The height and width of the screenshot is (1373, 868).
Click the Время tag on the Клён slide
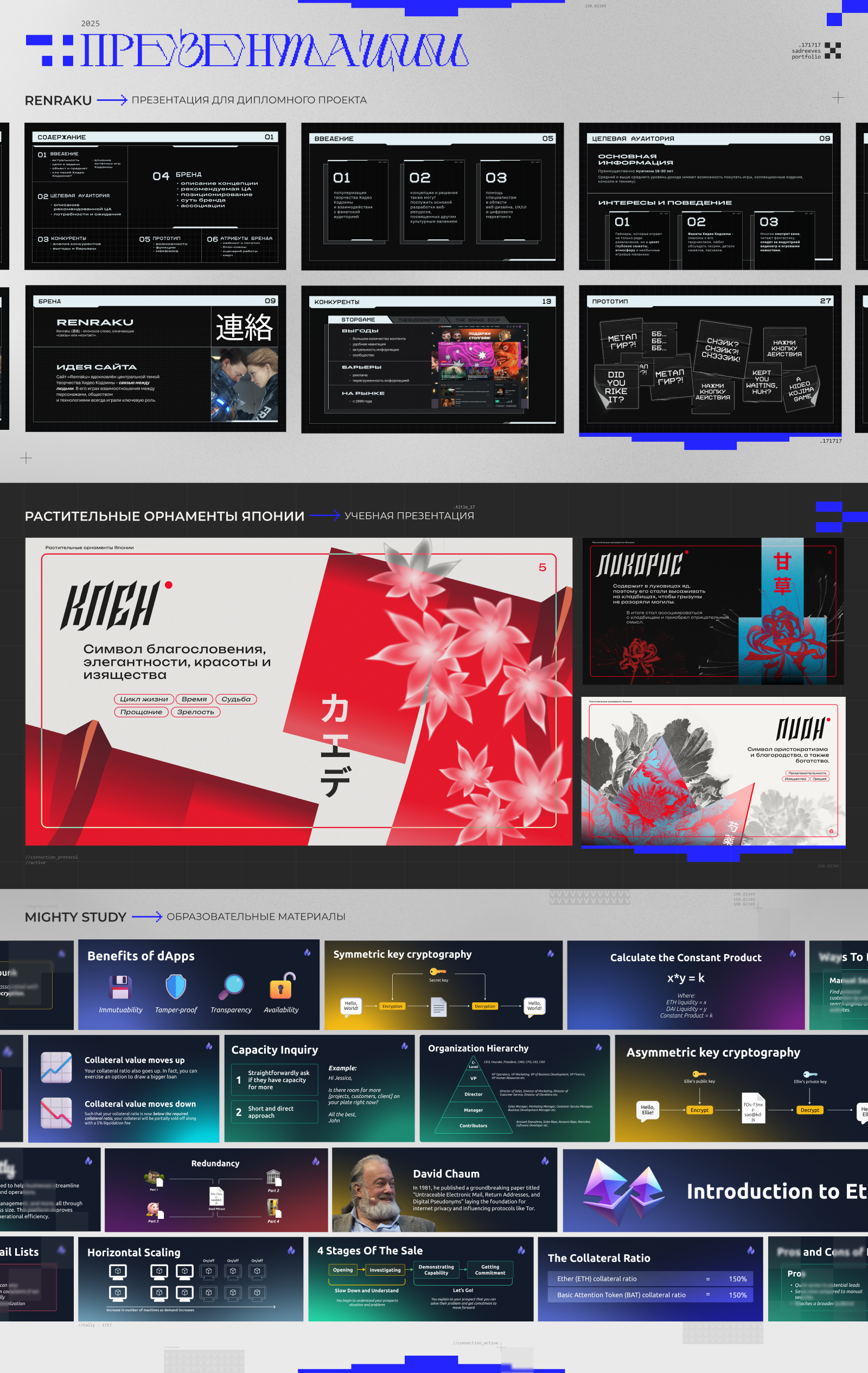[x=194, y=699]
